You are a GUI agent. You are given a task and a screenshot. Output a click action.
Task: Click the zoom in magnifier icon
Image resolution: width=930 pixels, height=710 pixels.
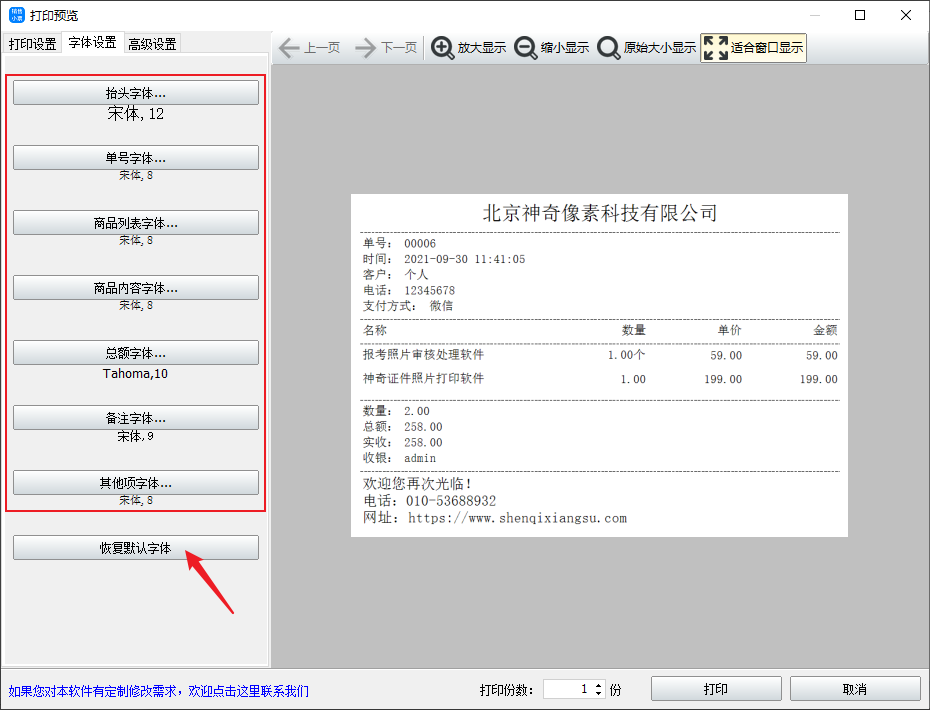coord(442,47)
